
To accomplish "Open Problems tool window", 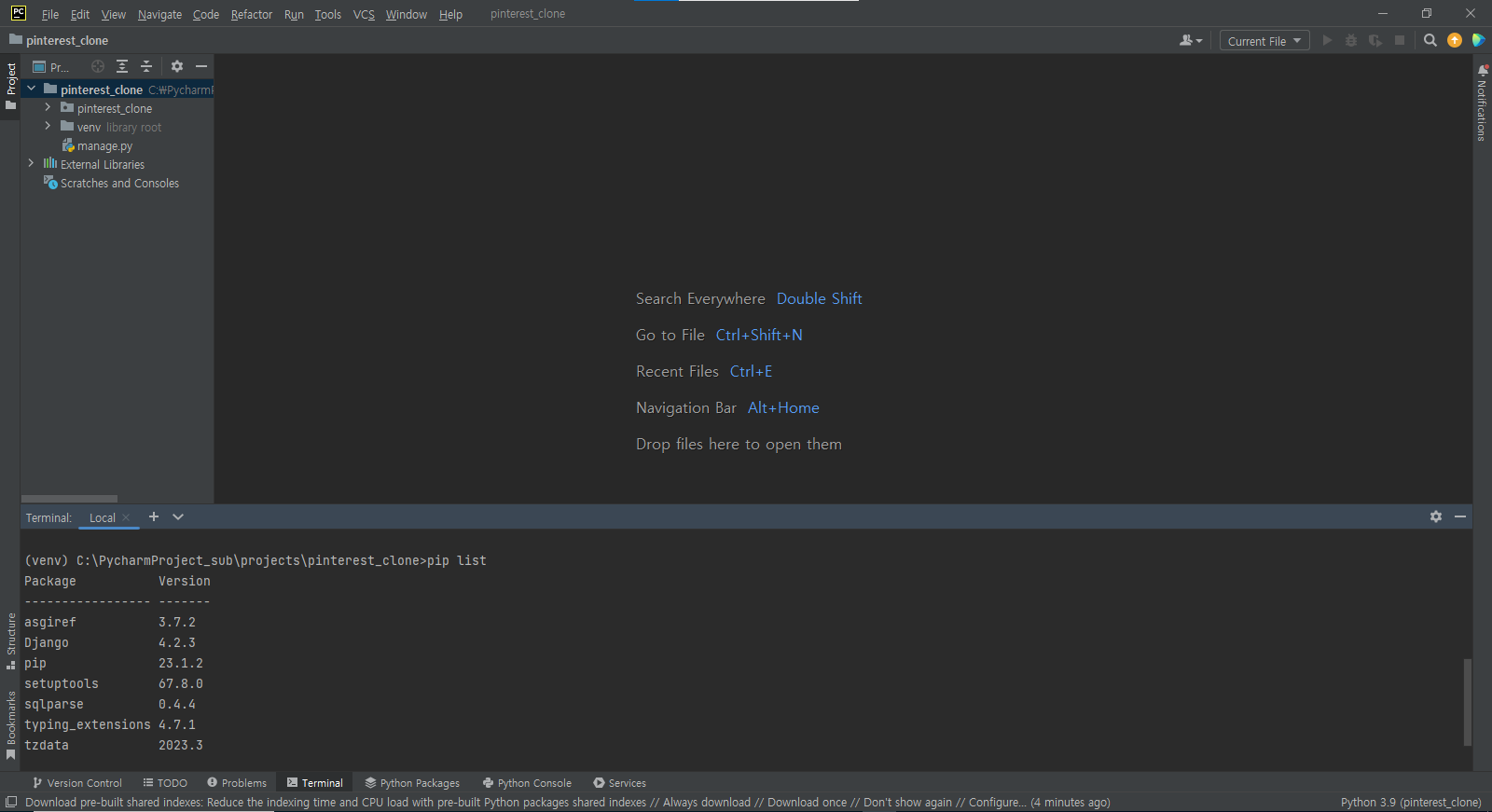I will coord(237,783).
